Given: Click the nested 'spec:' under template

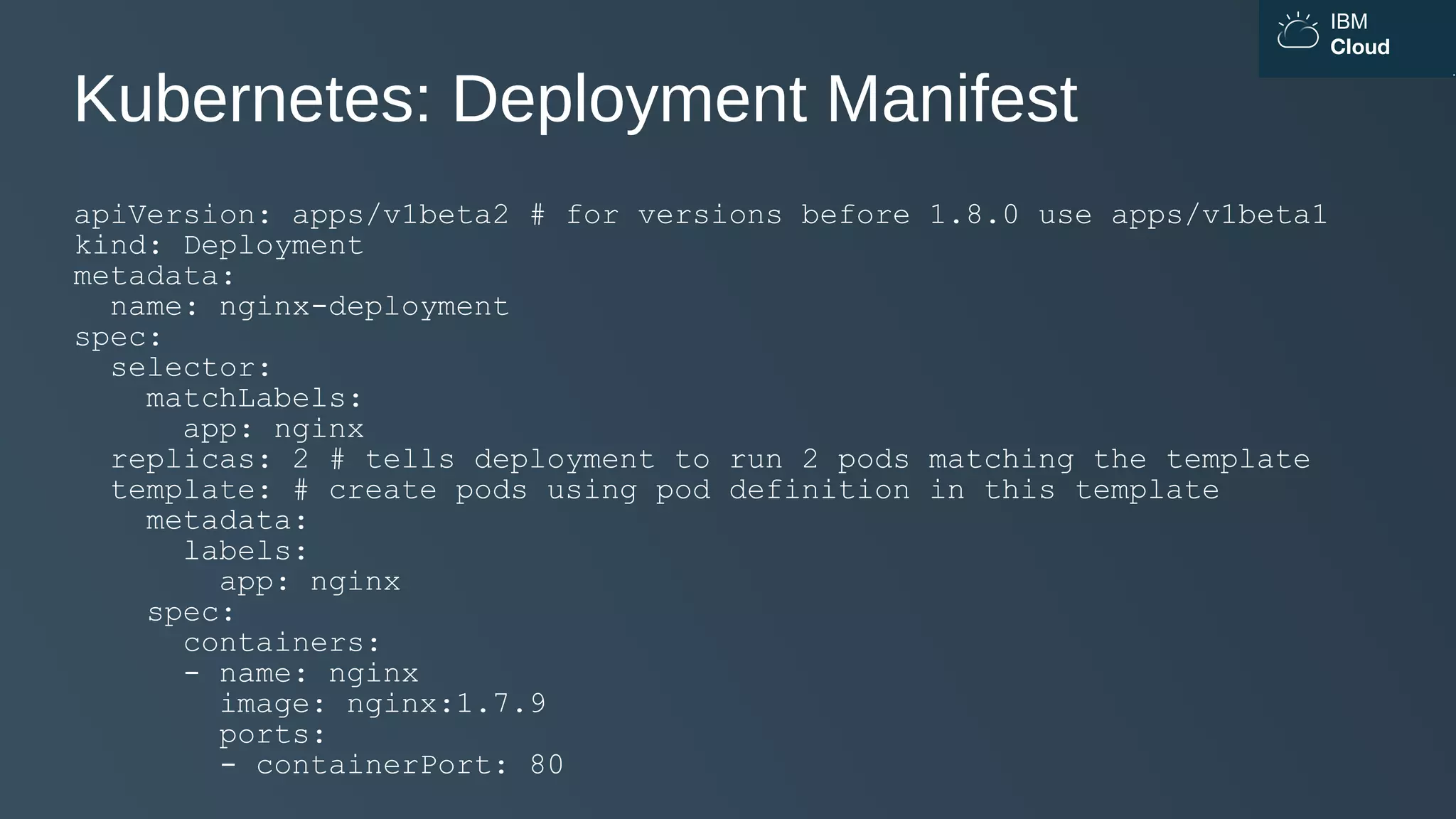Looking at the screenshot, I should tap(191, 612).
